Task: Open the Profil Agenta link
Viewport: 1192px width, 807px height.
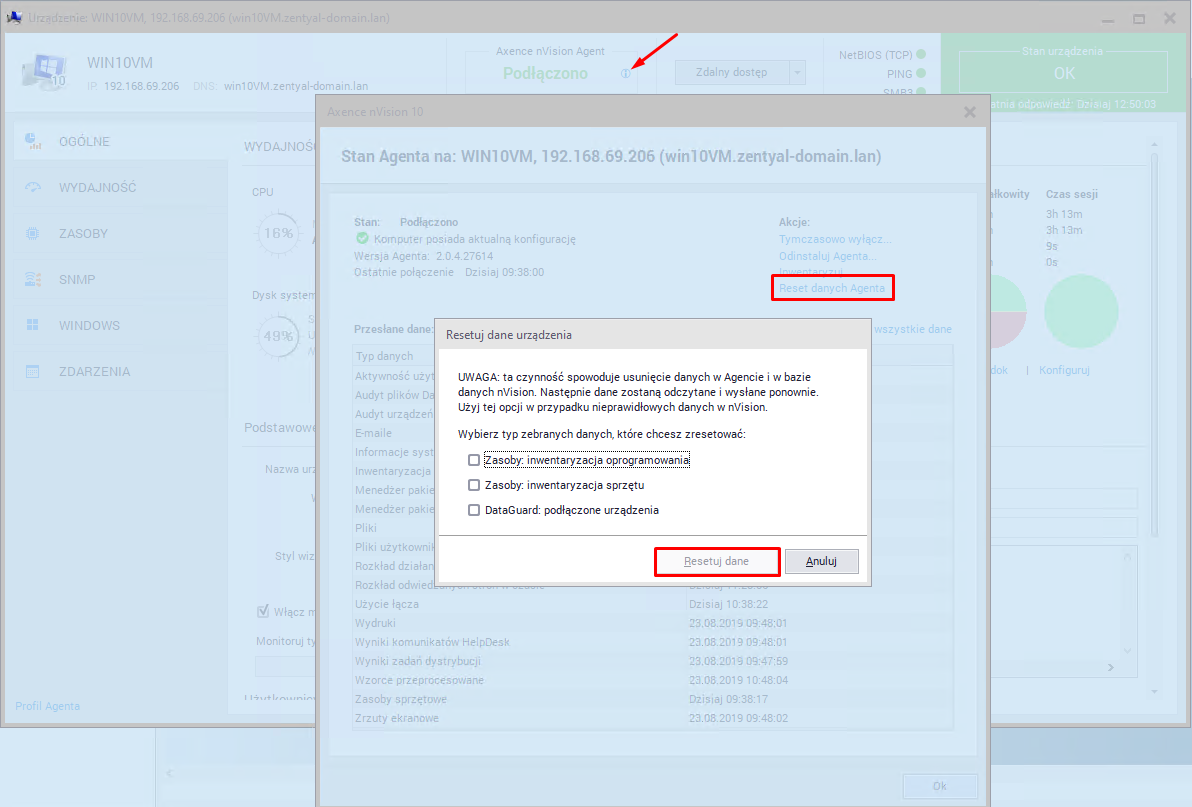Action: [x=47, y=706]
